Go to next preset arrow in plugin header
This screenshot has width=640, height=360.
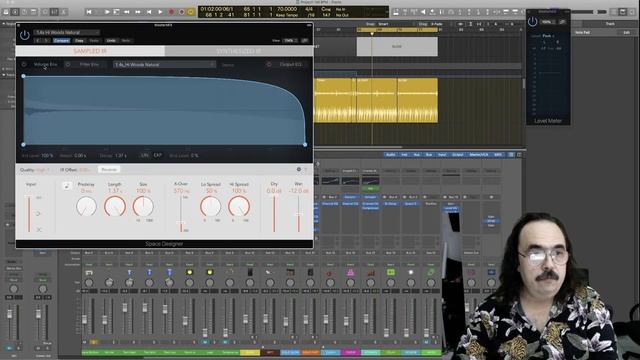click(x=46, y=40)
